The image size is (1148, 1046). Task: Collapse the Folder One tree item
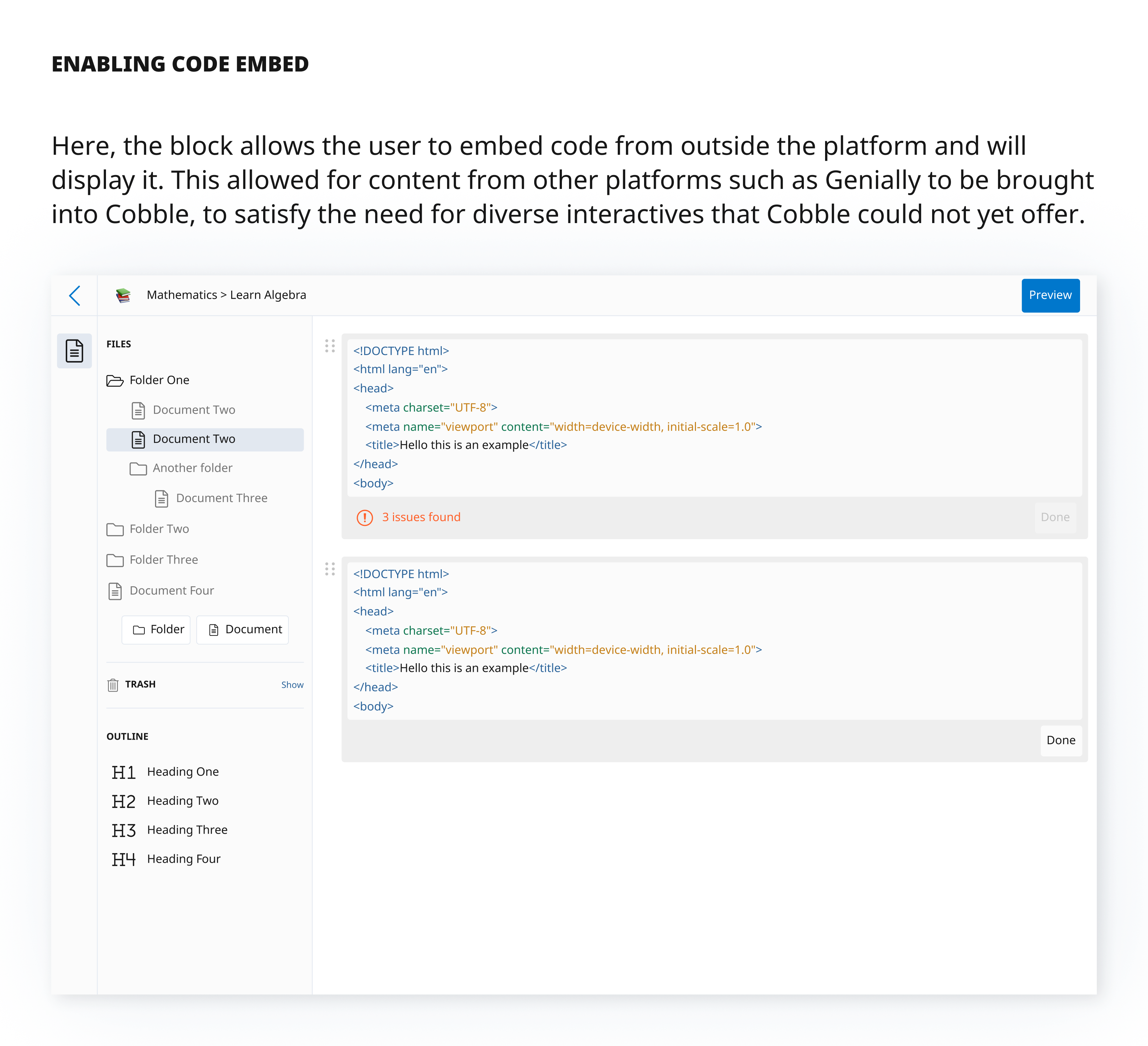(x=148, y=380)
